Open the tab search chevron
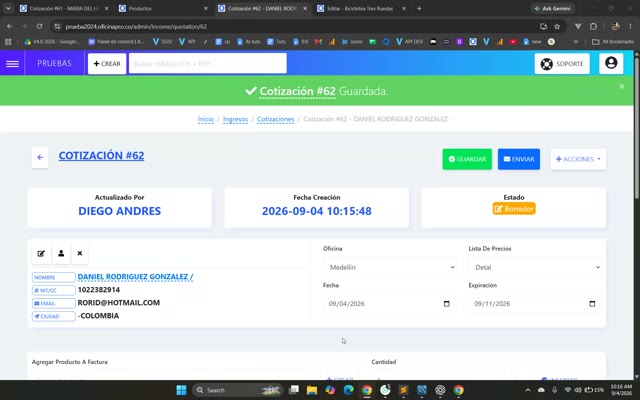 pyautogui.click(x=8, y=9)
